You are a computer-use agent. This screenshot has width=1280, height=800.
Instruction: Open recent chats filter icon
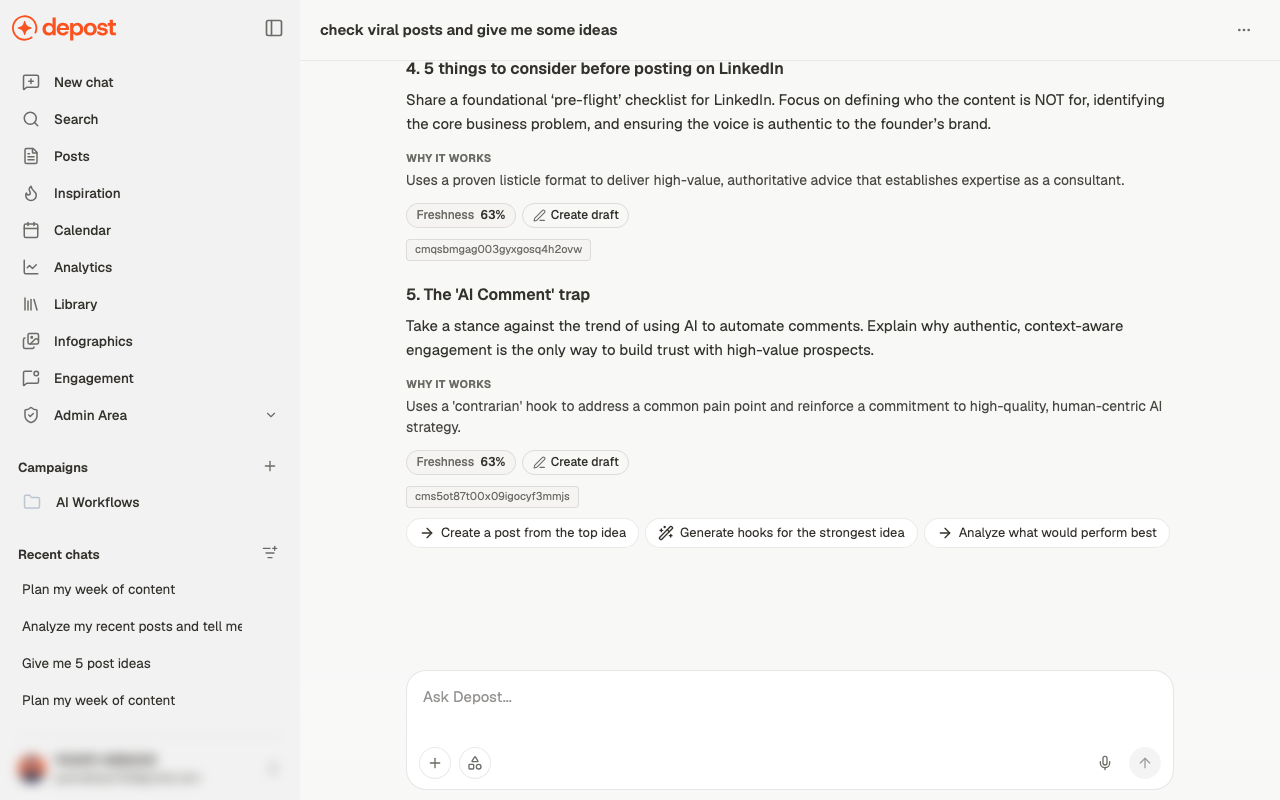click(270, 552)
